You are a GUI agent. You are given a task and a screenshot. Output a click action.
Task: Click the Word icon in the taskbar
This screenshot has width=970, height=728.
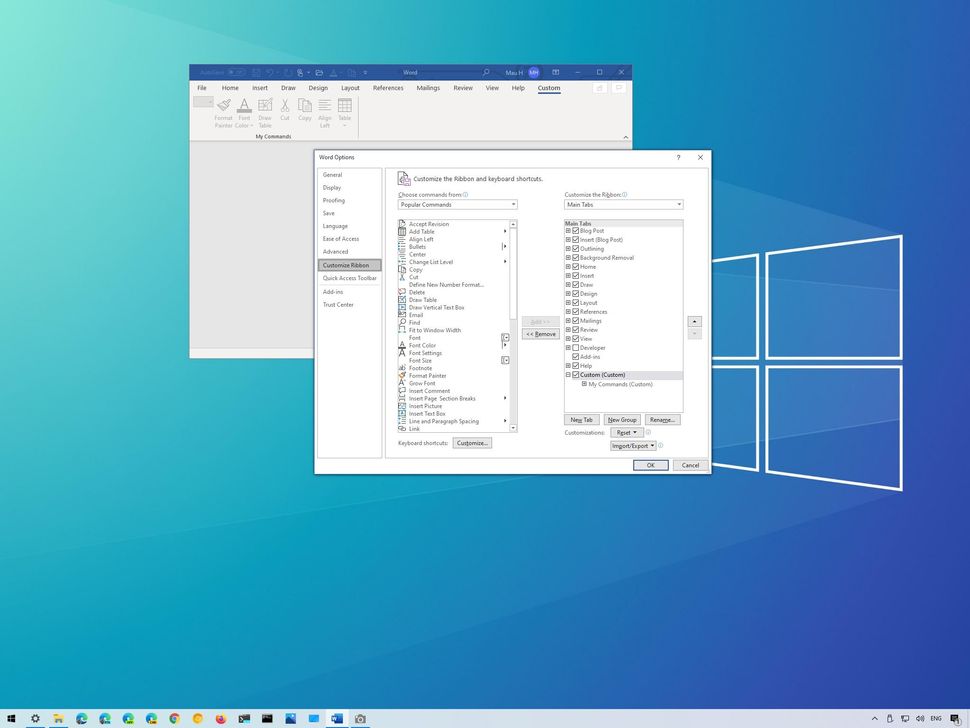click(x=336, y=718)
